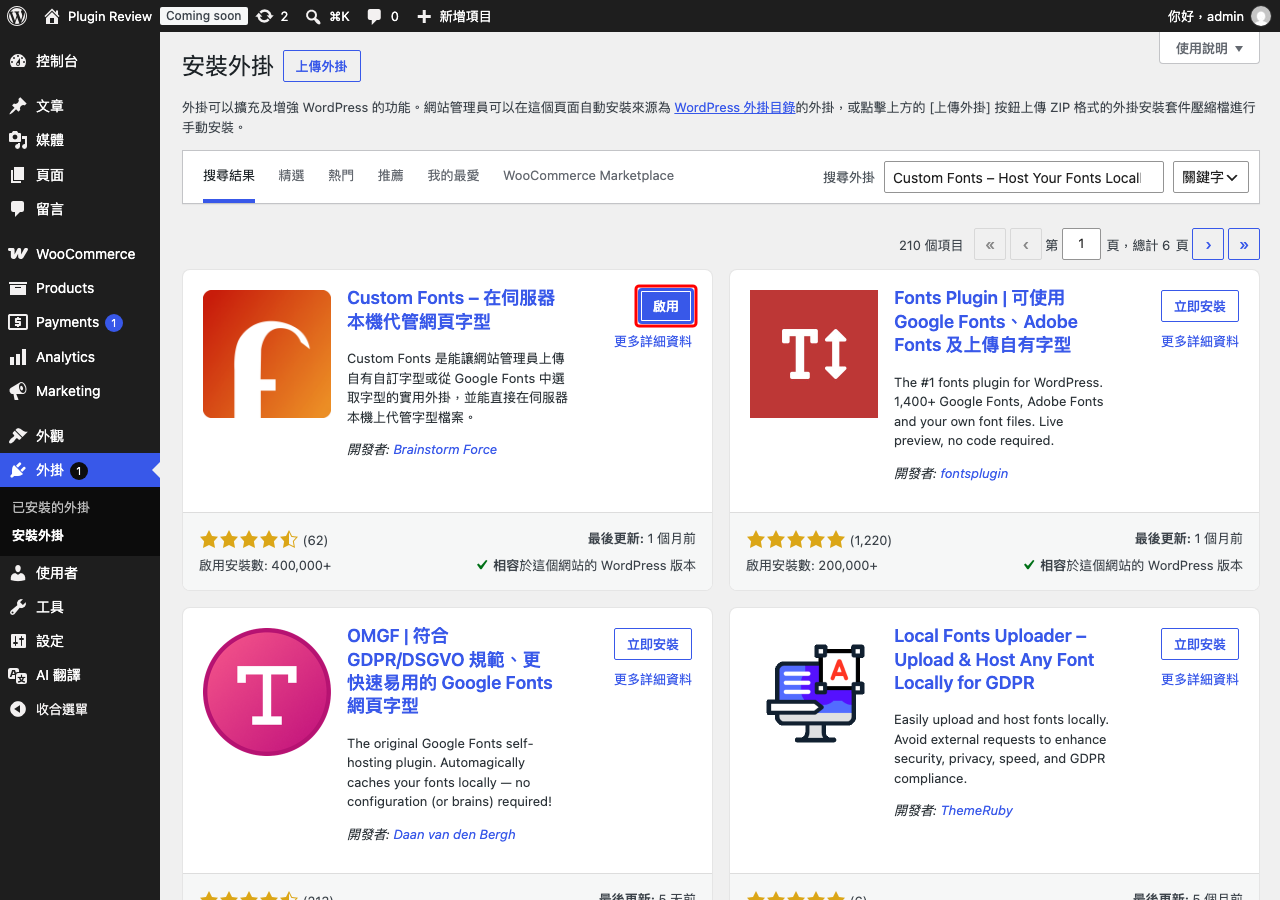Image resolution: width=1280 pixels, height=900 pixels.
Task: Open 新增項目 menu in admin bar
Action: 453,16
